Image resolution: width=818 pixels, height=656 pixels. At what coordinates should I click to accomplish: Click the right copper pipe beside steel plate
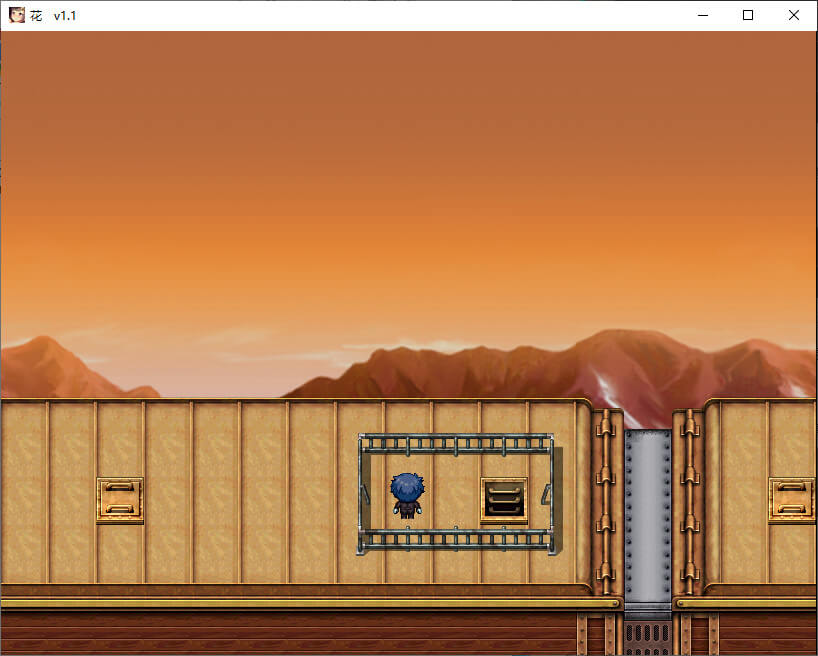[690, 500]
